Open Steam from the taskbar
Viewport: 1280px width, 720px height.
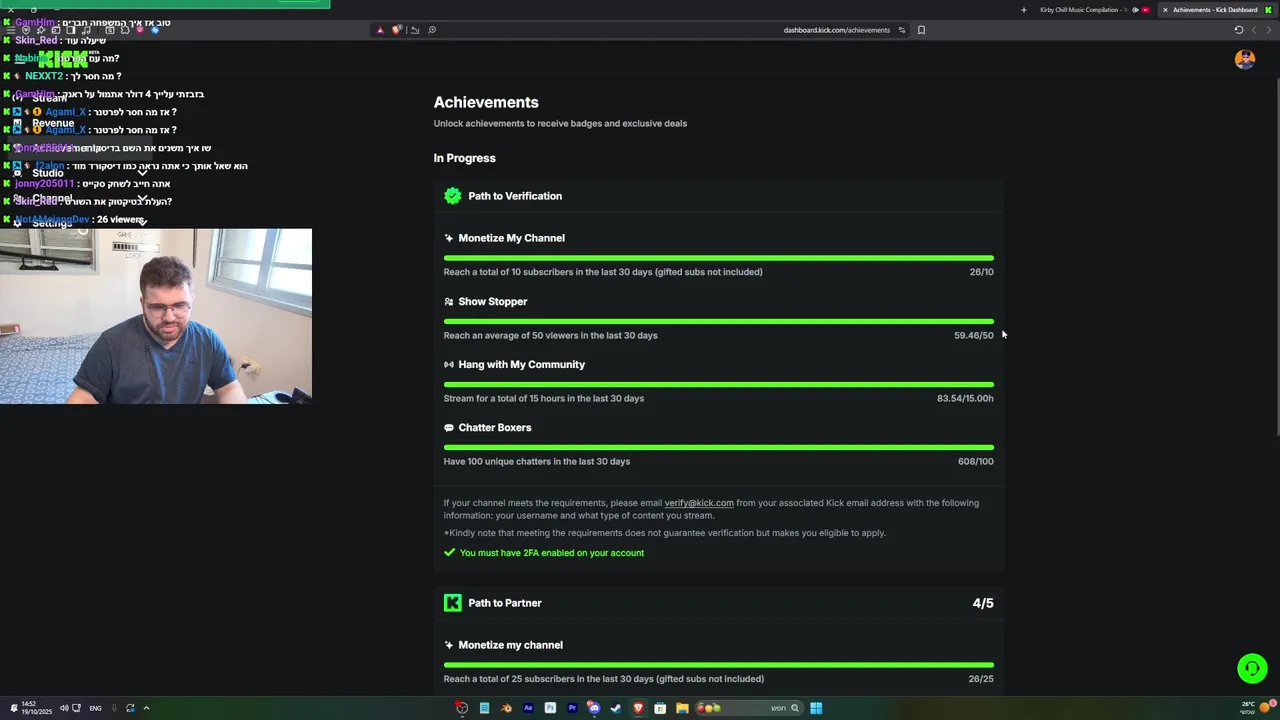pos(616,708)
